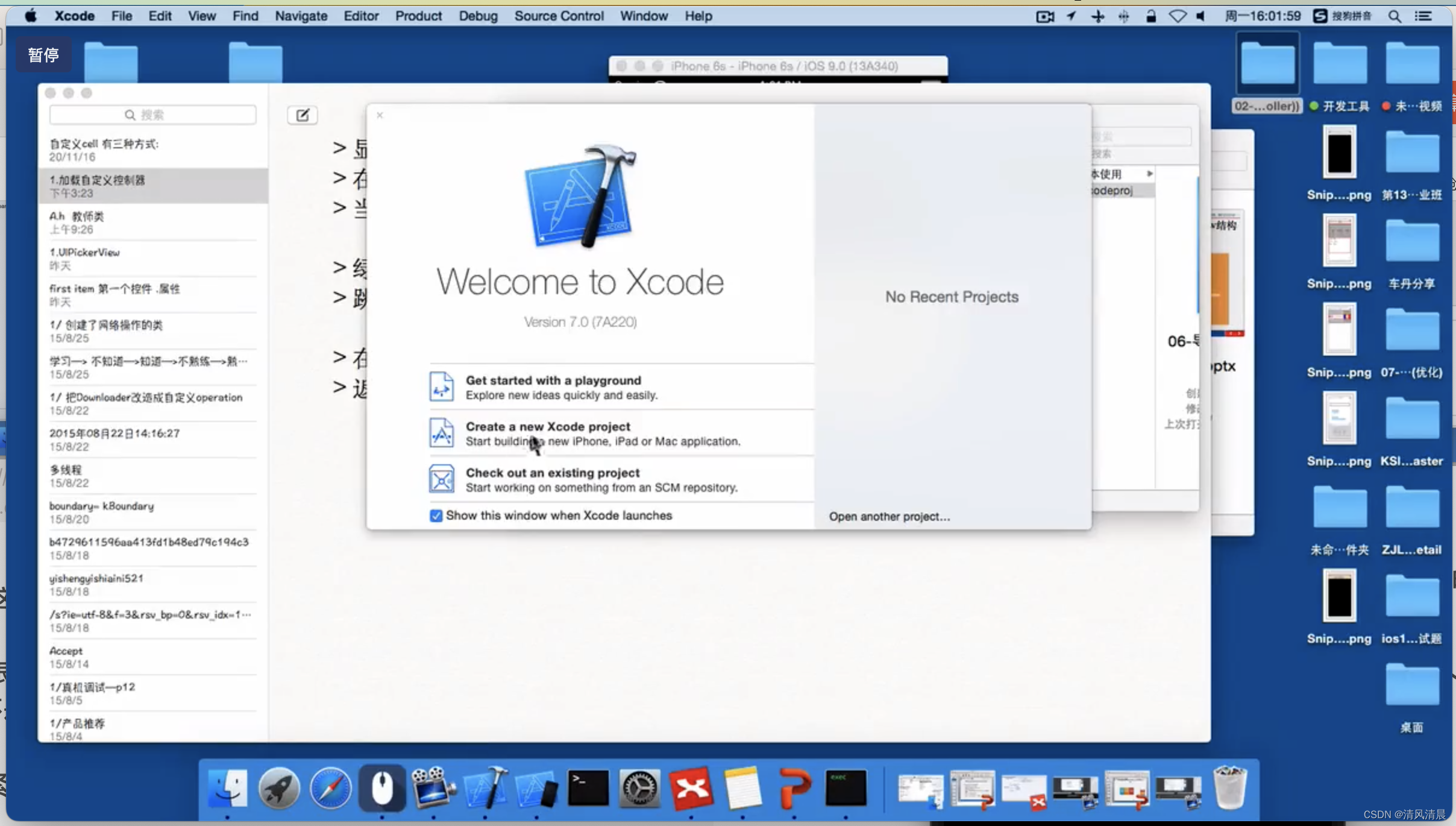1456x826 pixels.
Task: Click the Xcode hammer icon in Dock
Action: pos(485,788)
